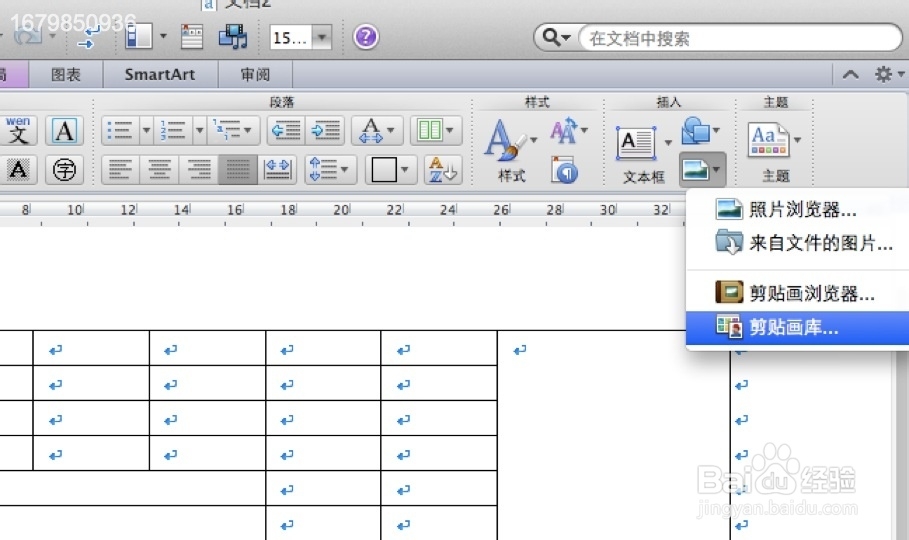Switch to the 图表 tab

(66, 75)
